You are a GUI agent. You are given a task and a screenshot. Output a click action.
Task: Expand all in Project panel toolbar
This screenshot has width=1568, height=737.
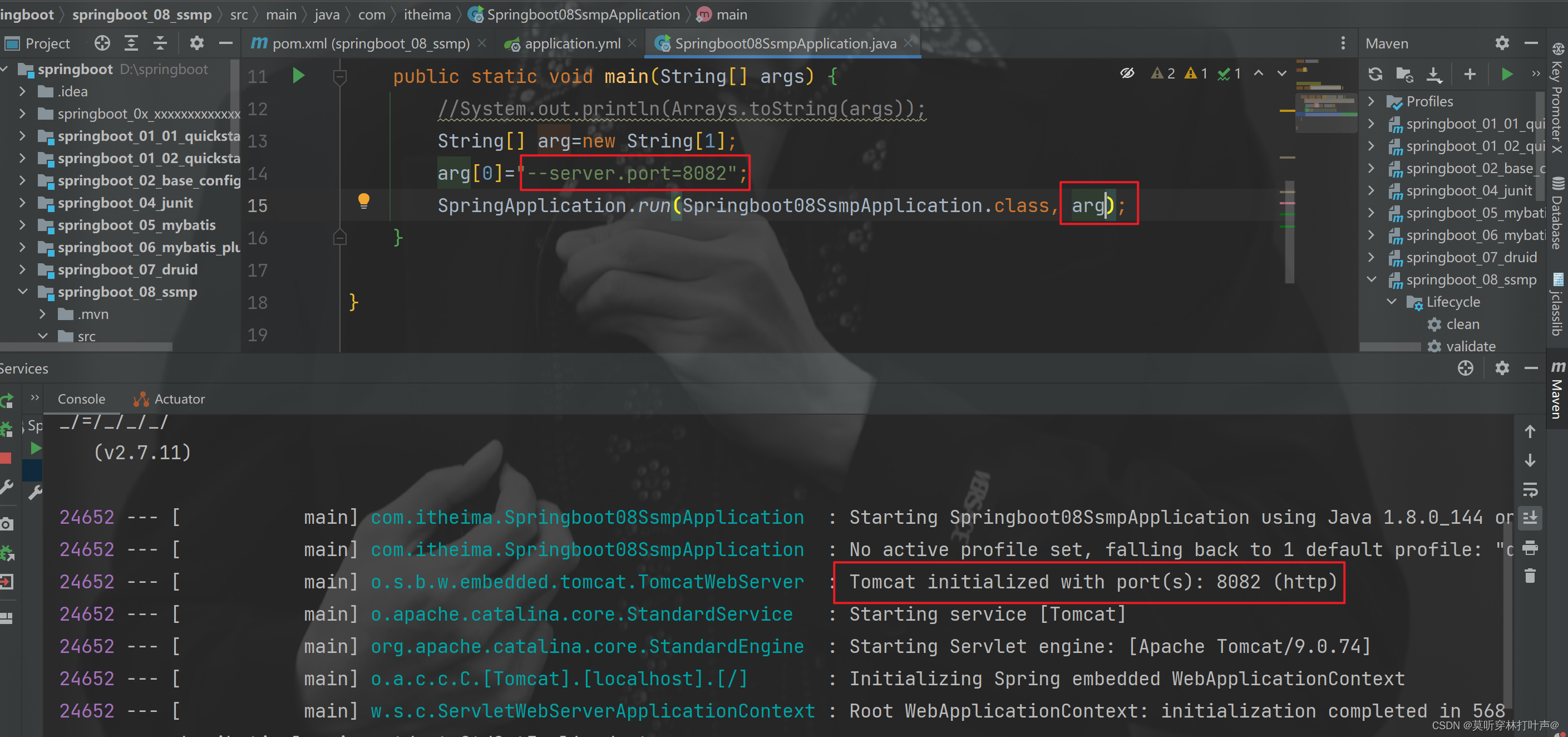pos(131,43)
